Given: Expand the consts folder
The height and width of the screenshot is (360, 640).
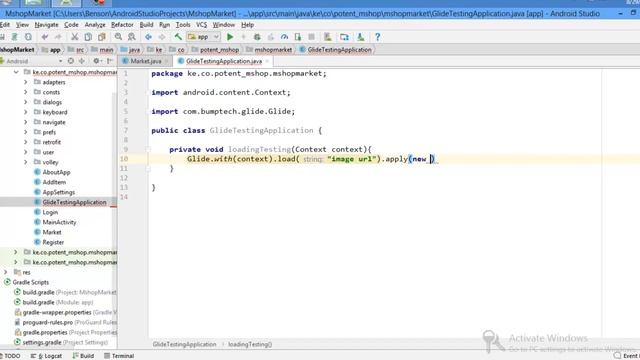Looking at the screenshot, I should click(26, 92).
